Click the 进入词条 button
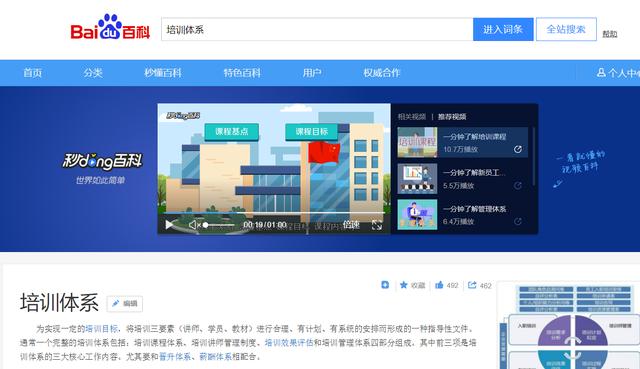 click(503, 29)
